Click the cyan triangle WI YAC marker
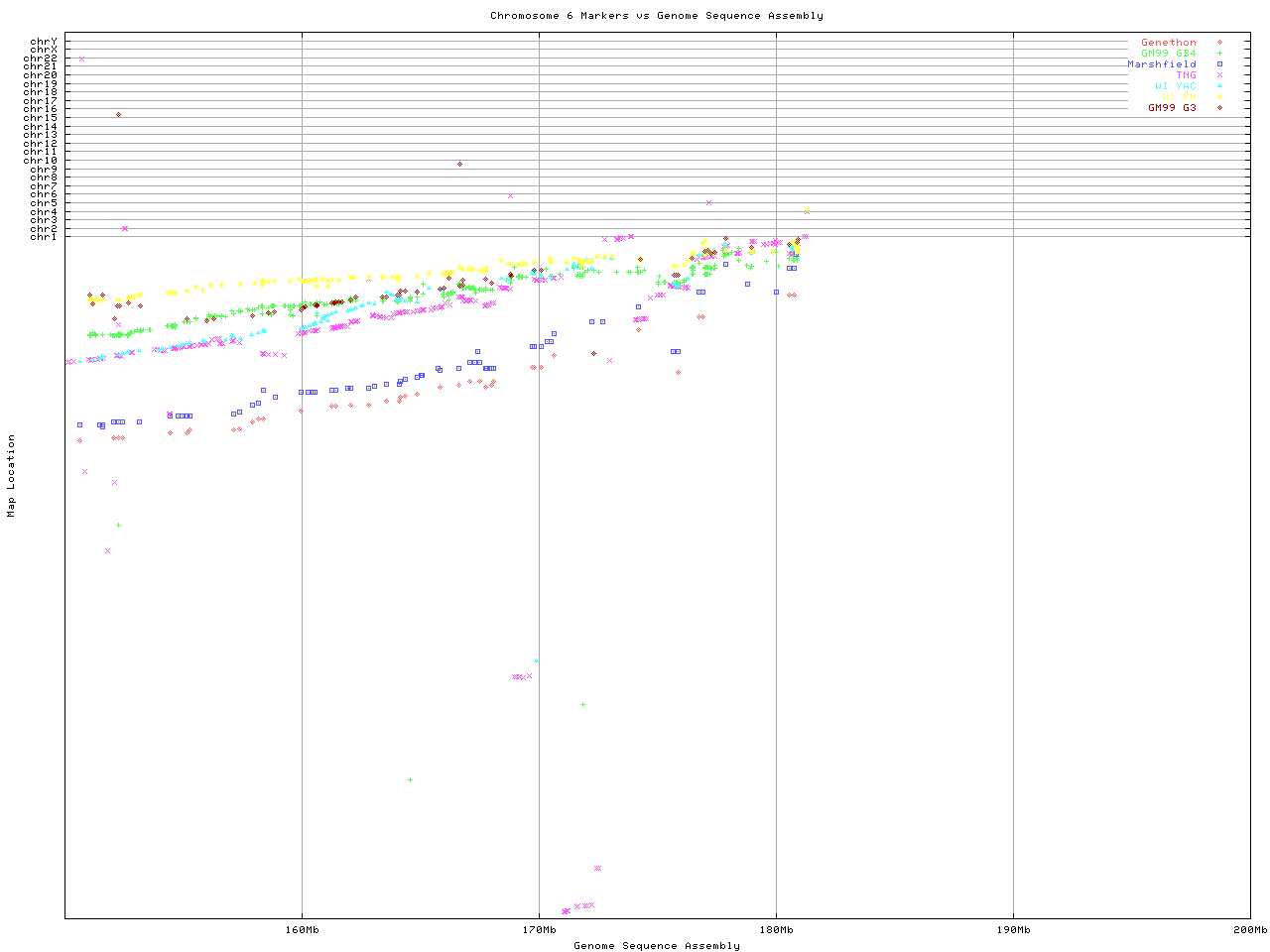This screenshot has width=1270, height=952. (1219, 86)
